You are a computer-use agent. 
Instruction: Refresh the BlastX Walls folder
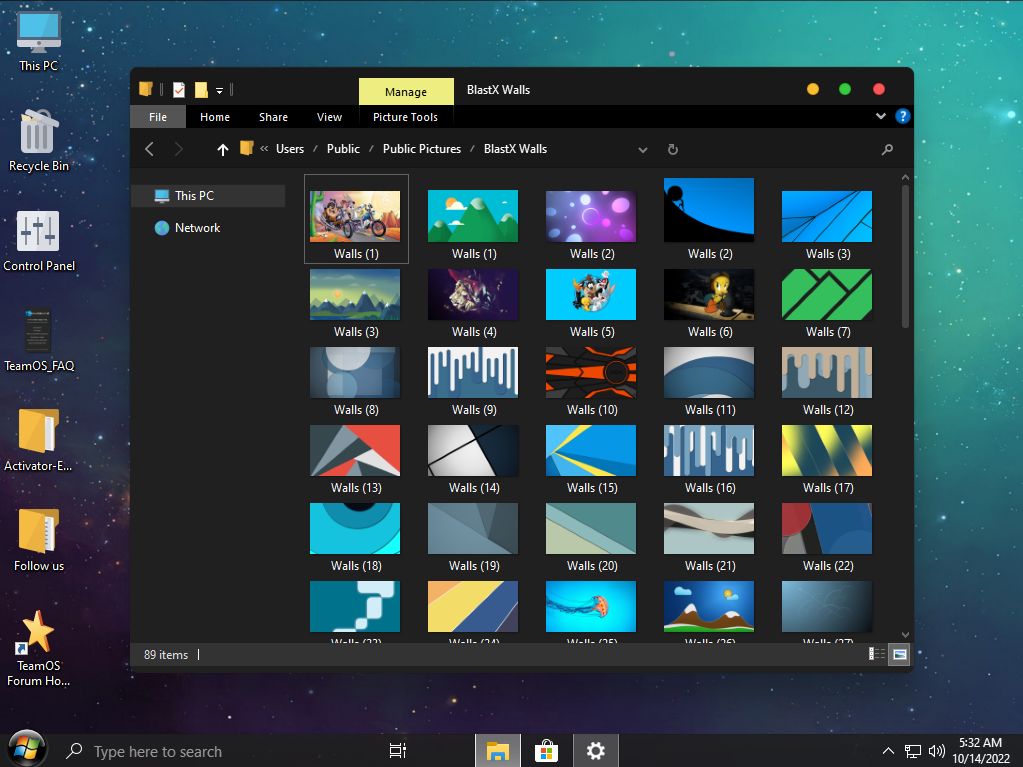[x=673, y=149]
